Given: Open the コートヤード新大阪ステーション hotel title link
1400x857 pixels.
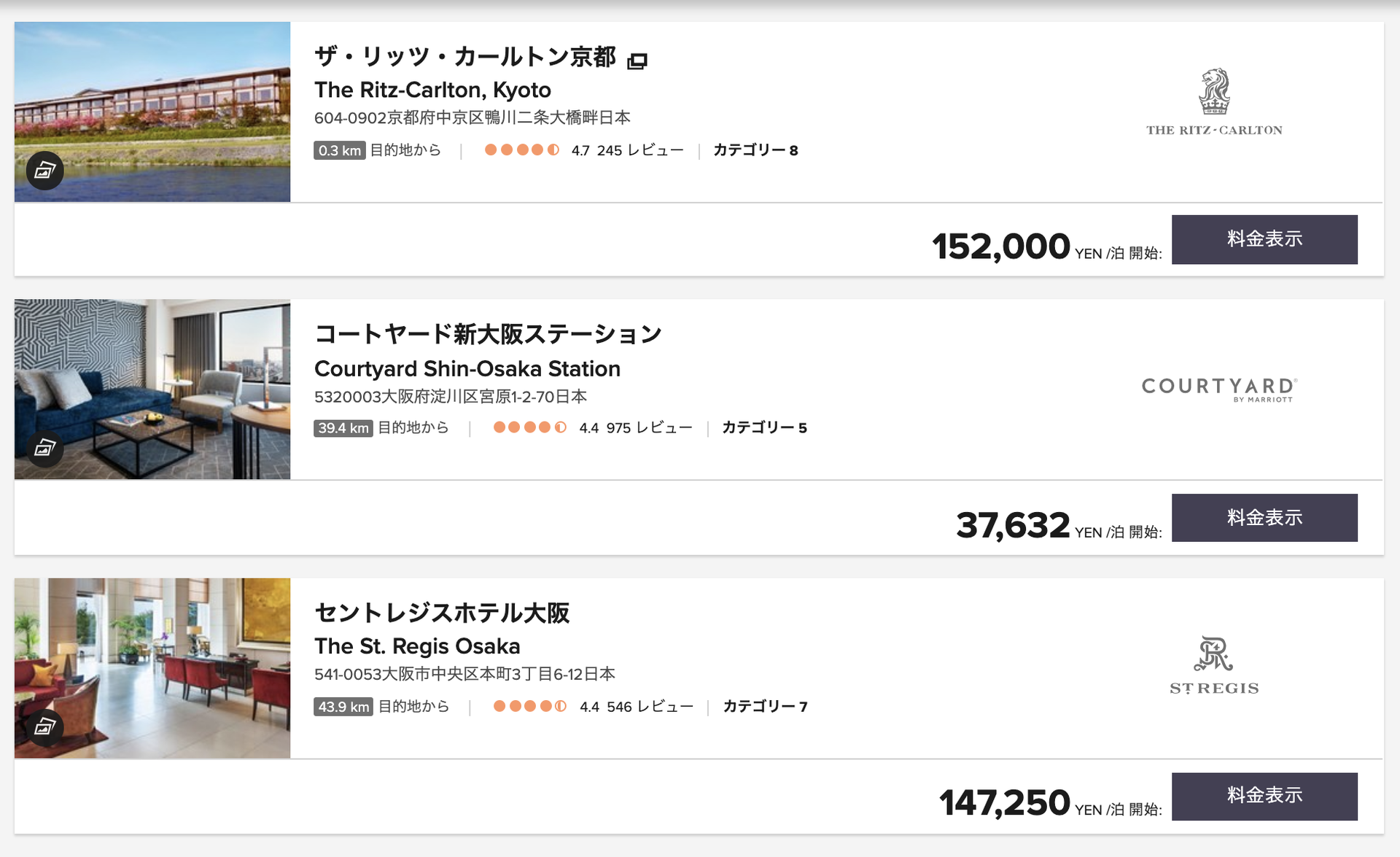Looking at the screenshot, I should click(488, 334).
